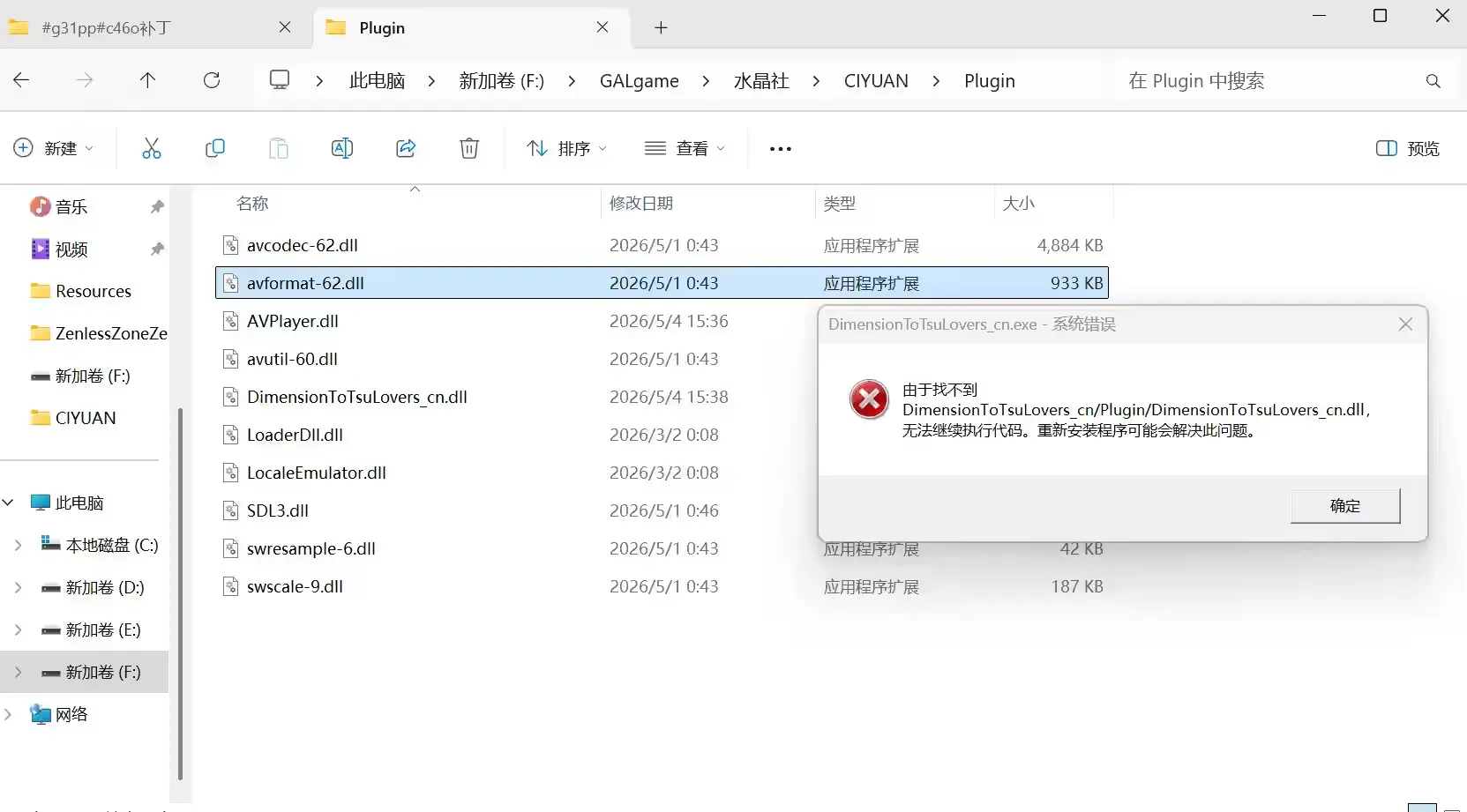
Task: Toggle the 预览 preview pane
Action: [1408, 148]
